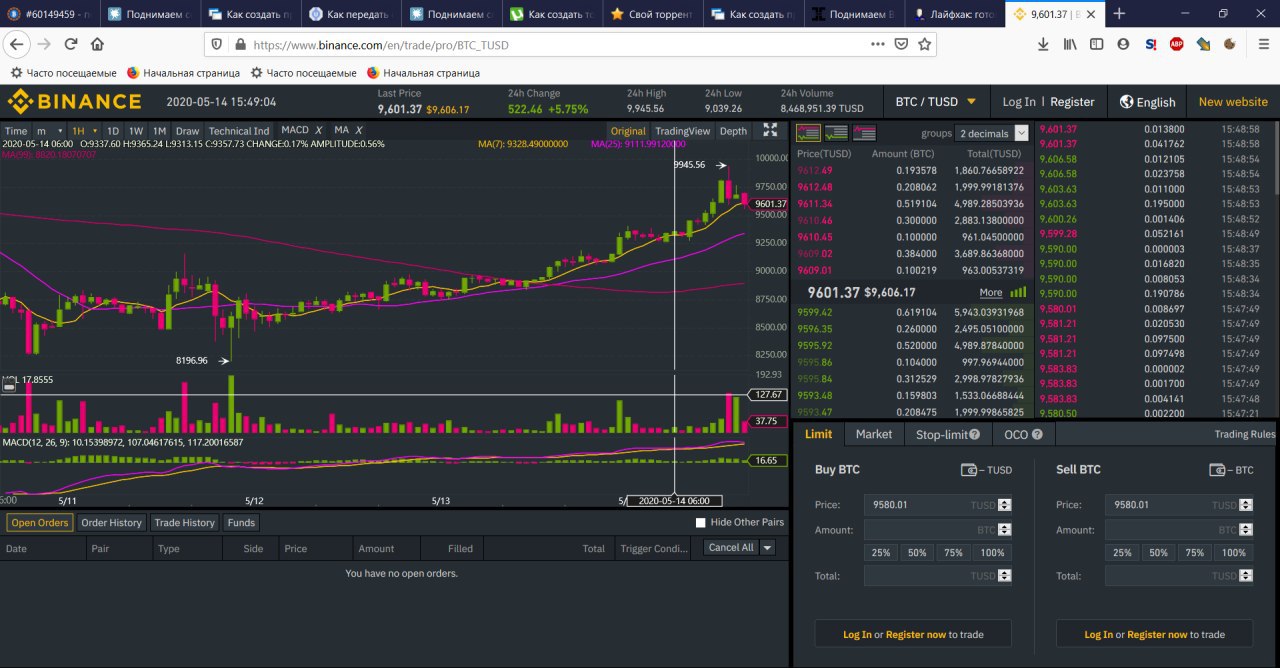
Task: Reload the page in Firefox
Action: pyautogui.click(x=71, y=44)
